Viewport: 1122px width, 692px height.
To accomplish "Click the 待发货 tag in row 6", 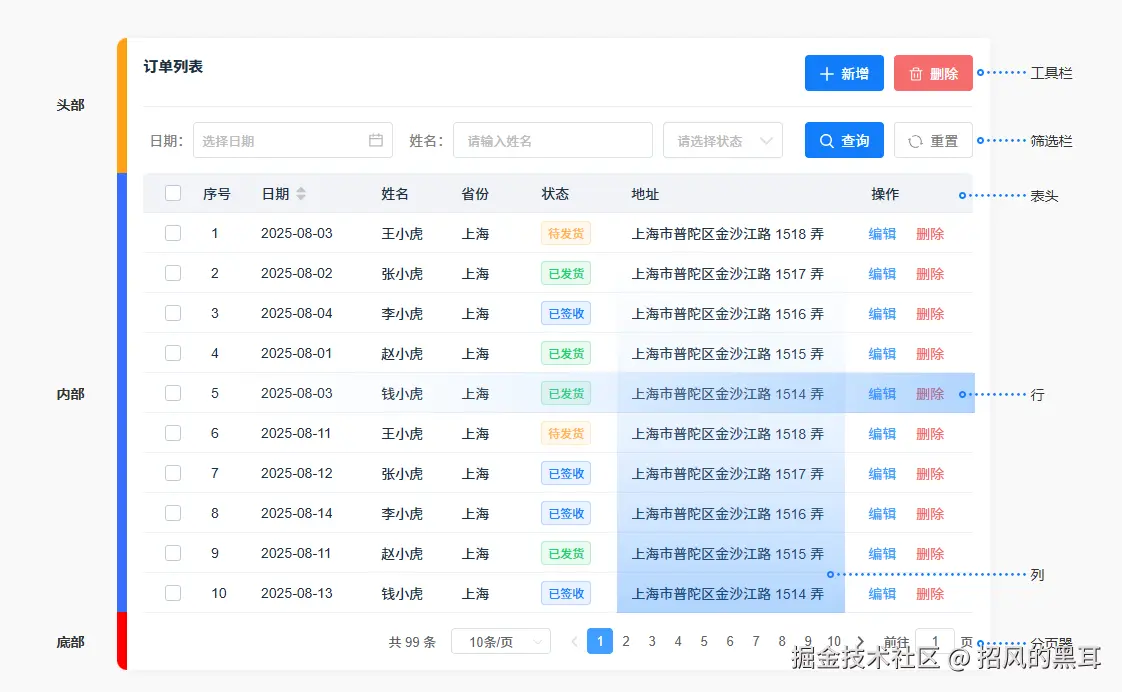I will tap(566, 434).
